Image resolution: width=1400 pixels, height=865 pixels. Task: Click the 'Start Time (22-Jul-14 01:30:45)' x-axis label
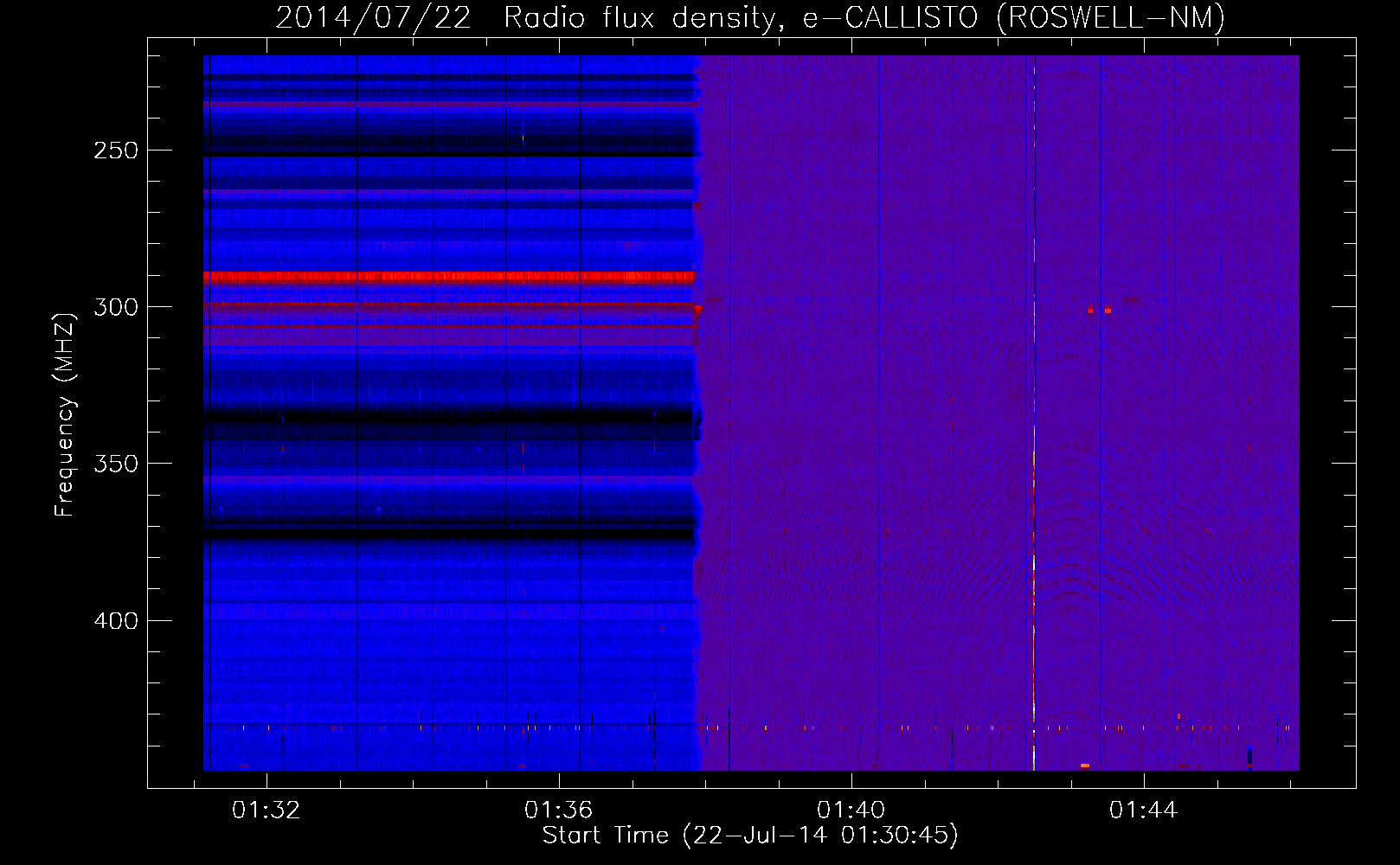click(x=750, y=836)
